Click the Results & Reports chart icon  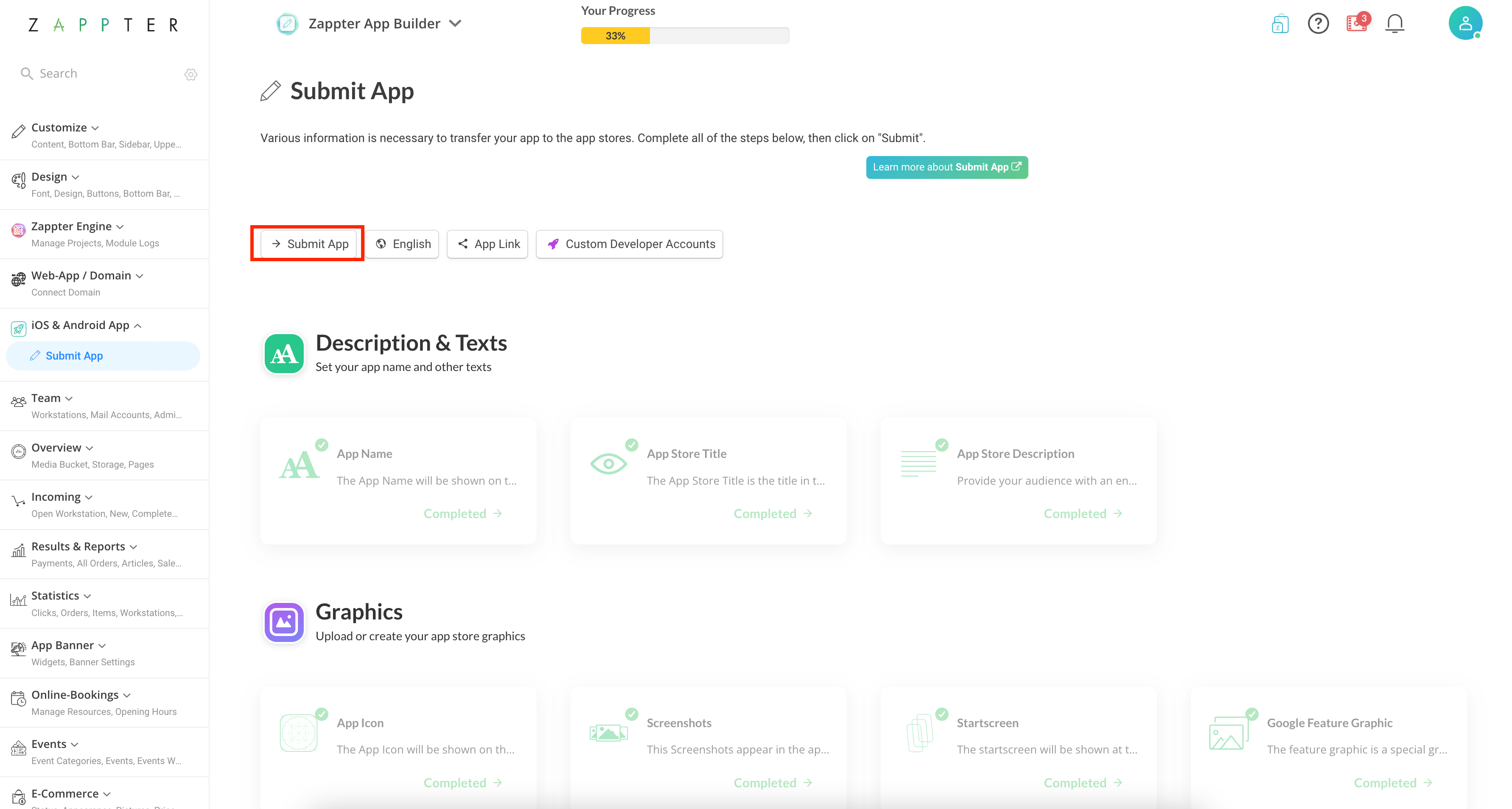pos(18,550)
